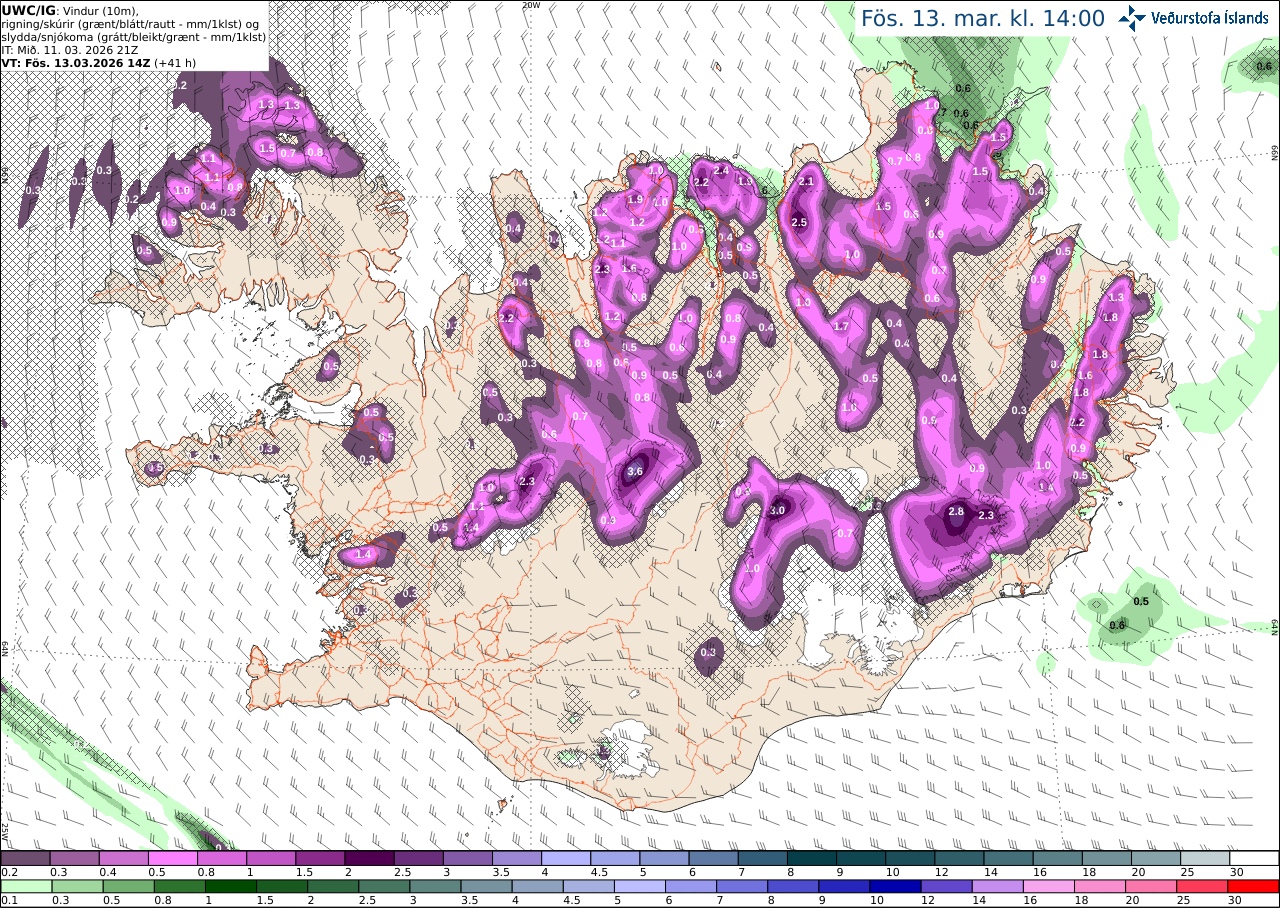Pick upper-row legend swatch above 1.5
This screenshot has height=908, width=1280.
(320, 858)
